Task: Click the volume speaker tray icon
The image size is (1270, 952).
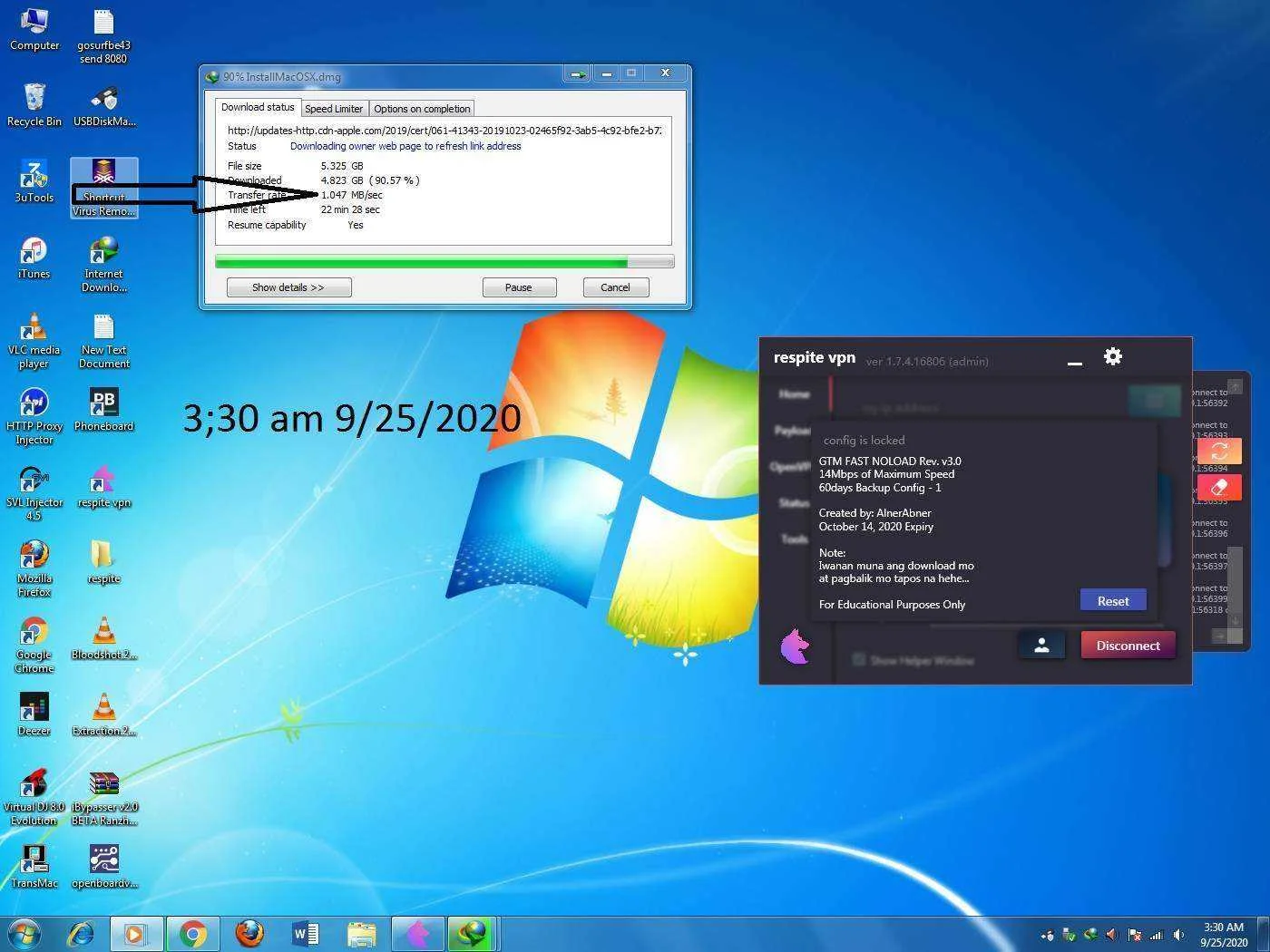Action: (x=1178, y=934)
